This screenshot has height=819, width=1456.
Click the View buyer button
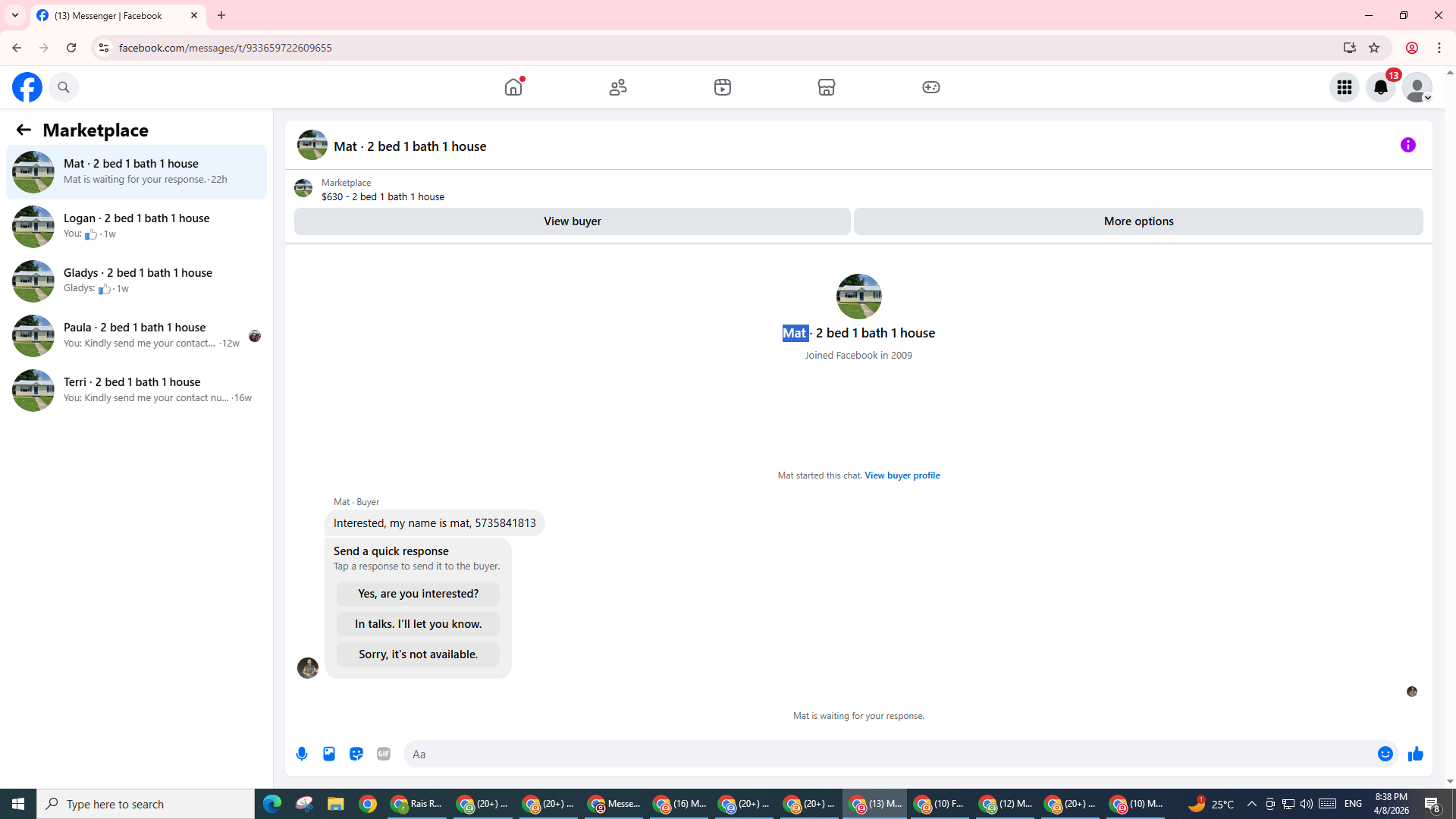coord(572,221)
